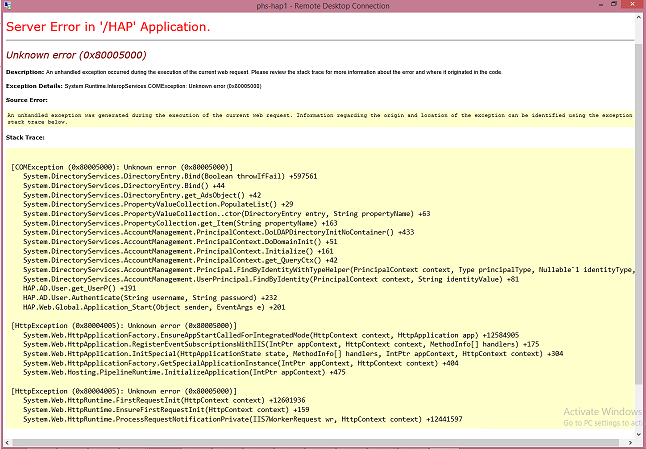Click the horizontal scrollbar right arrow

pos(629,443)
